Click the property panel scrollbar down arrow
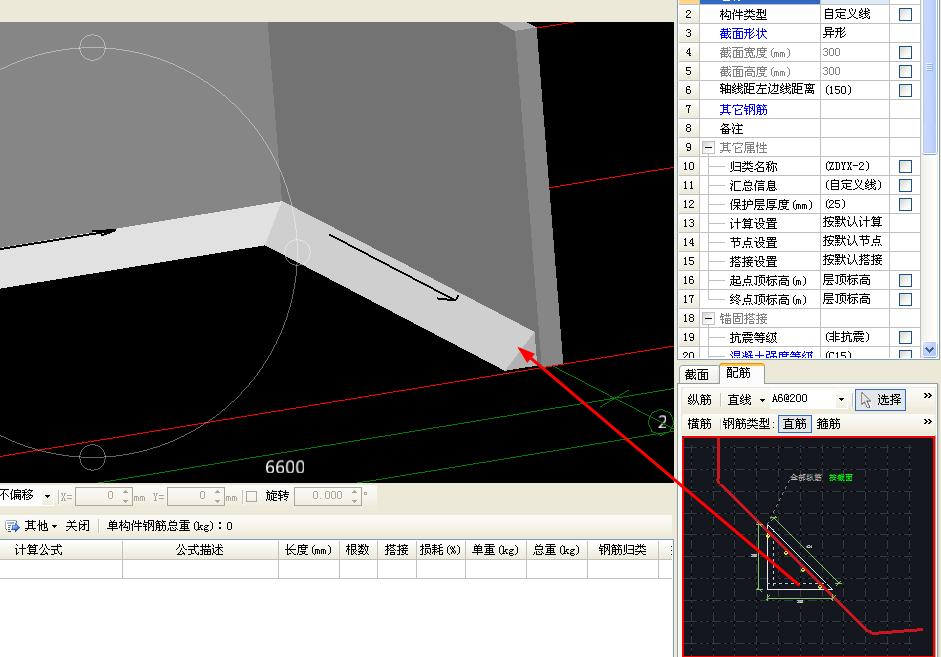 tap(930, 350)
